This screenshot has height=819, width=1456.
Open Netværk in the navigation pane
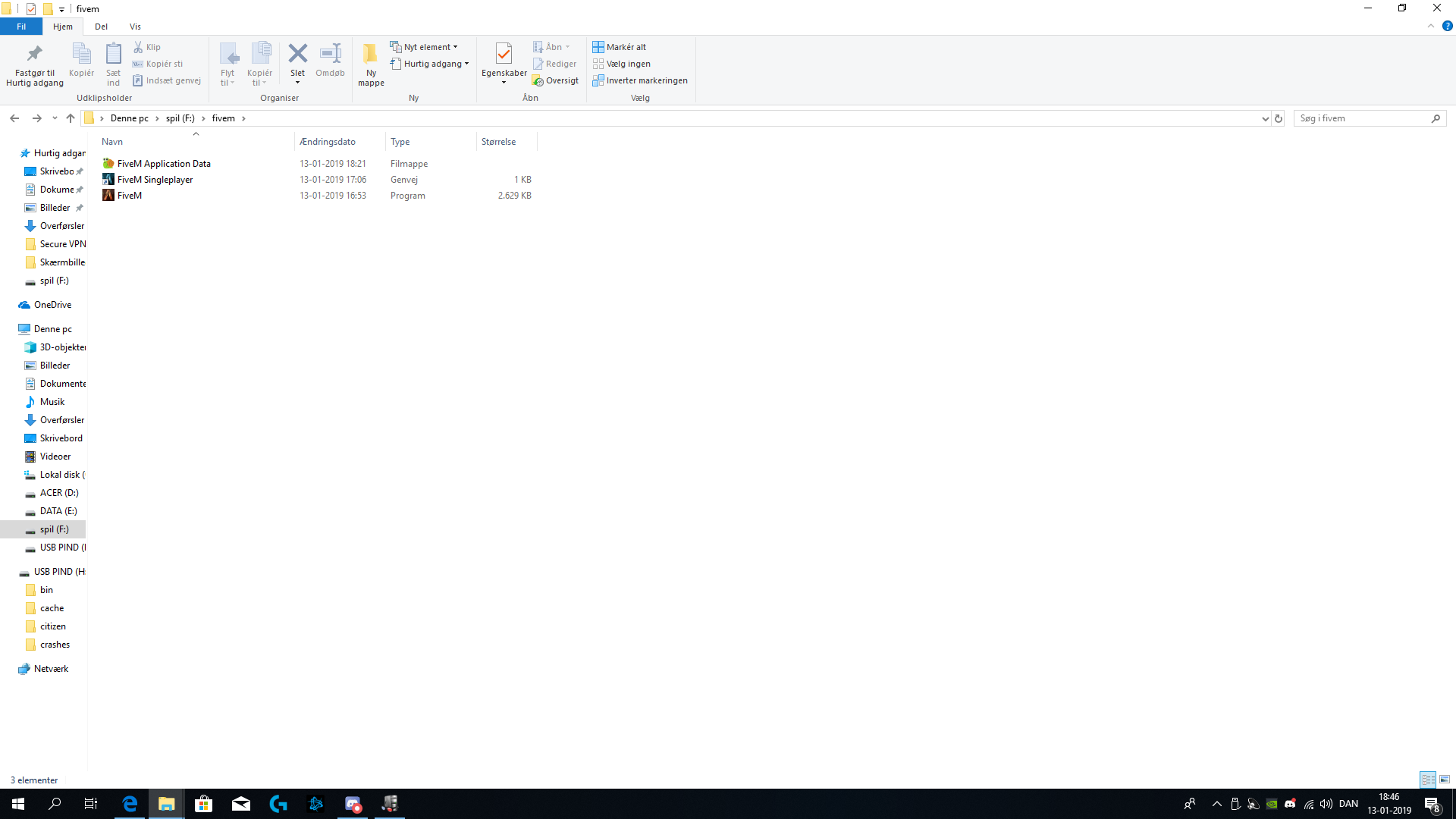pyautogui.click(x=43, y=669)
